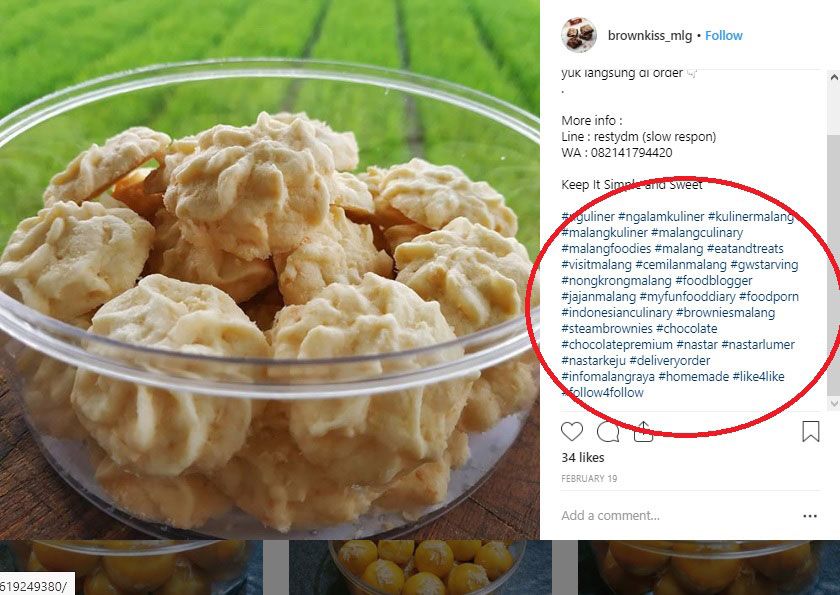The height and width of the screenshot is (595, 840).
Task: Share the post using share icon
Action: (x=643, y=432)
